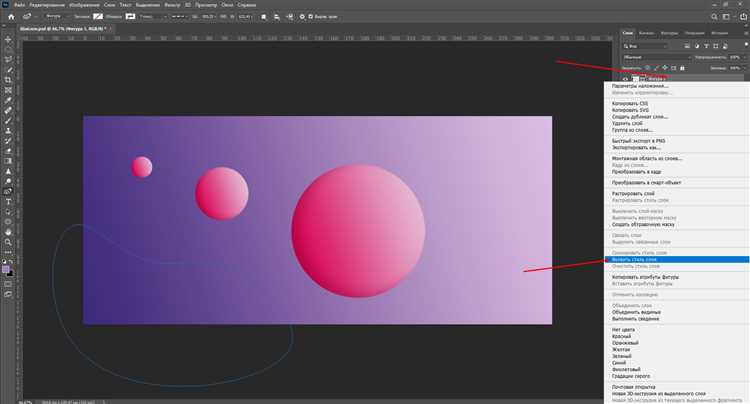Viewport: 750px width, 404px height.
Task: Select the Gradient tool
Action: (x=8, y=161)
